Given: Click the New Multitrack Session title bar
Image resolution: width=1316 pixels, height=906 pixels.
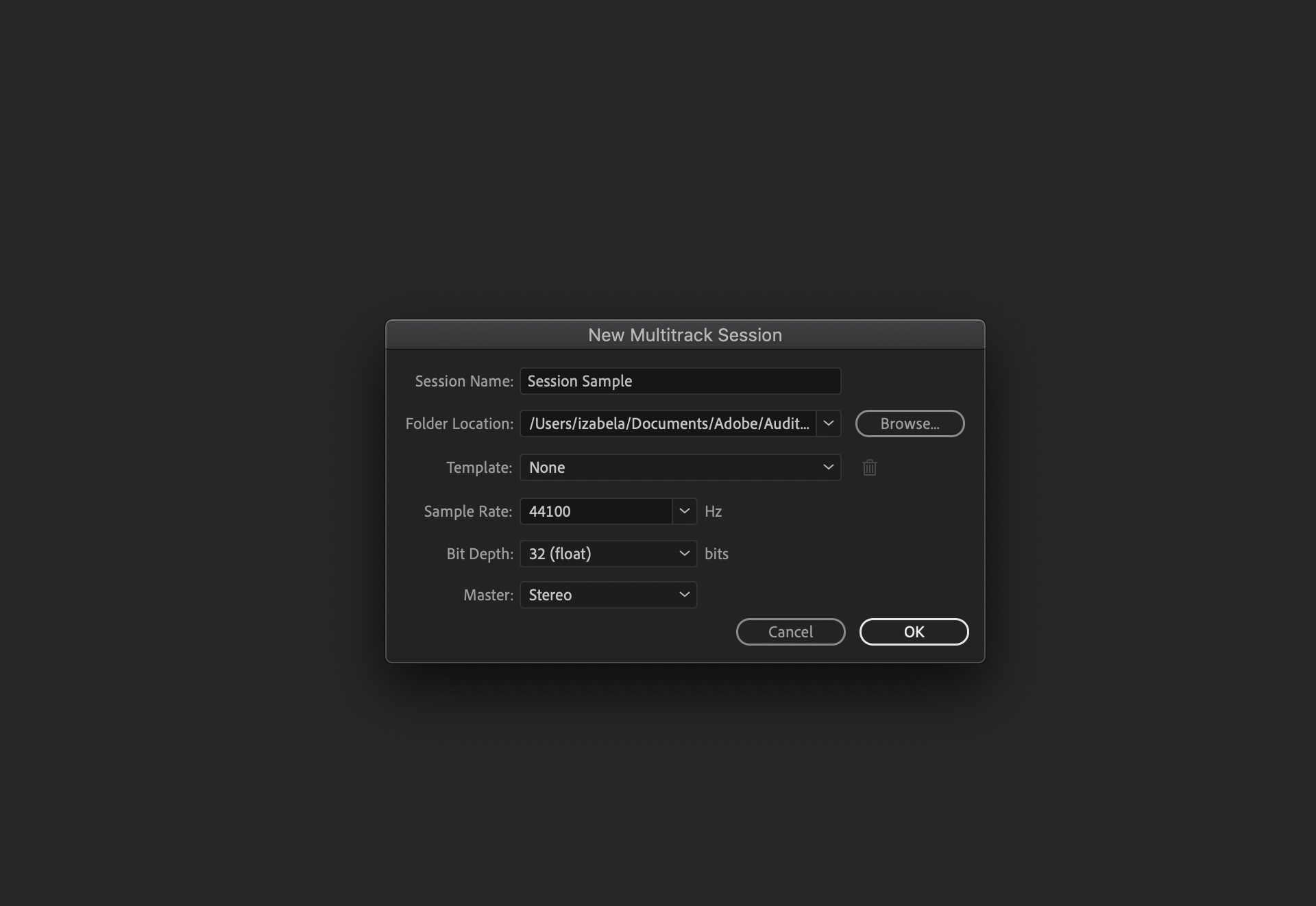Looking at the screenshot, I should pyautogui.click(x=685, y=335).
